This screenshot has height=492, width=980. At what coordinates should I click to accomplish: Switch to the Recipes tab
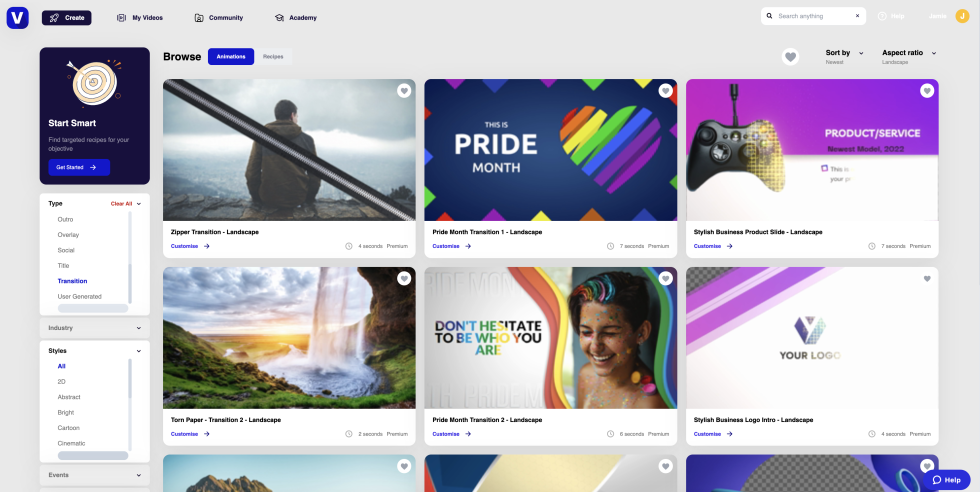click(273, 57)
